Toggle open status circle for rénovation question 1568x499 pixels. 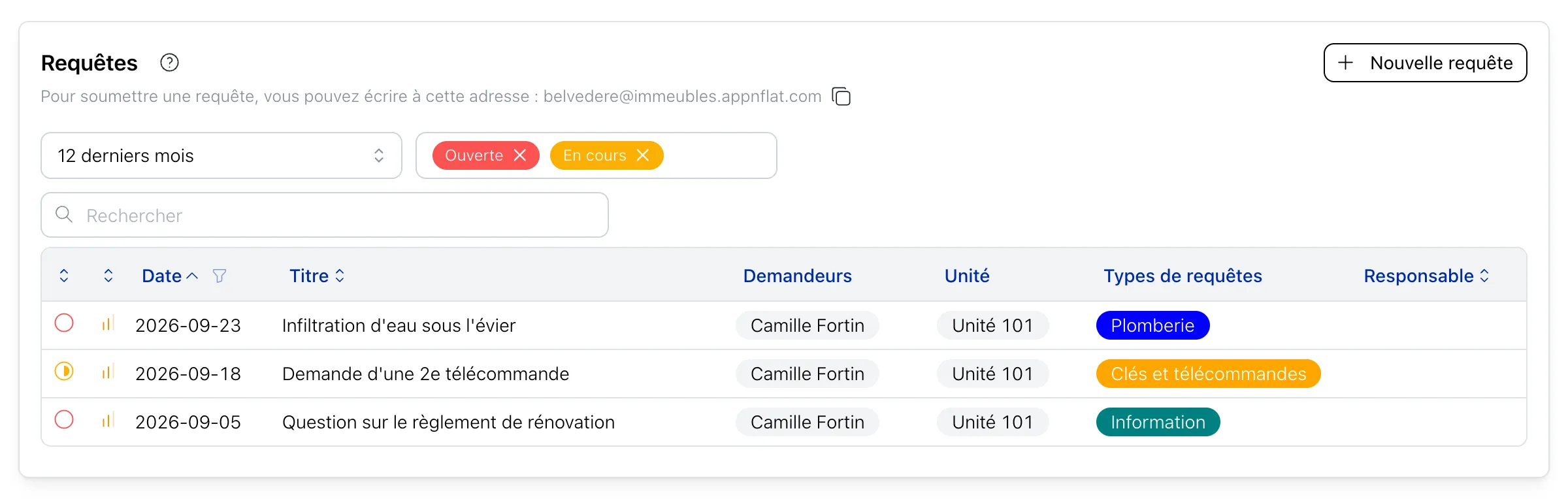64,419
